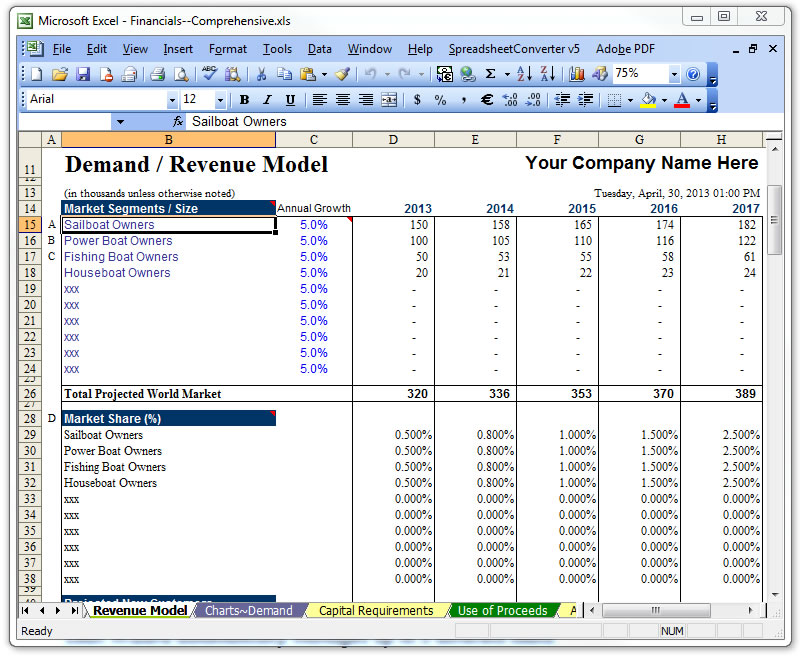Viewport: 800px width, 656px height.
Task: Save the workbook with the floppy disk icon
Action: [83, 74]
